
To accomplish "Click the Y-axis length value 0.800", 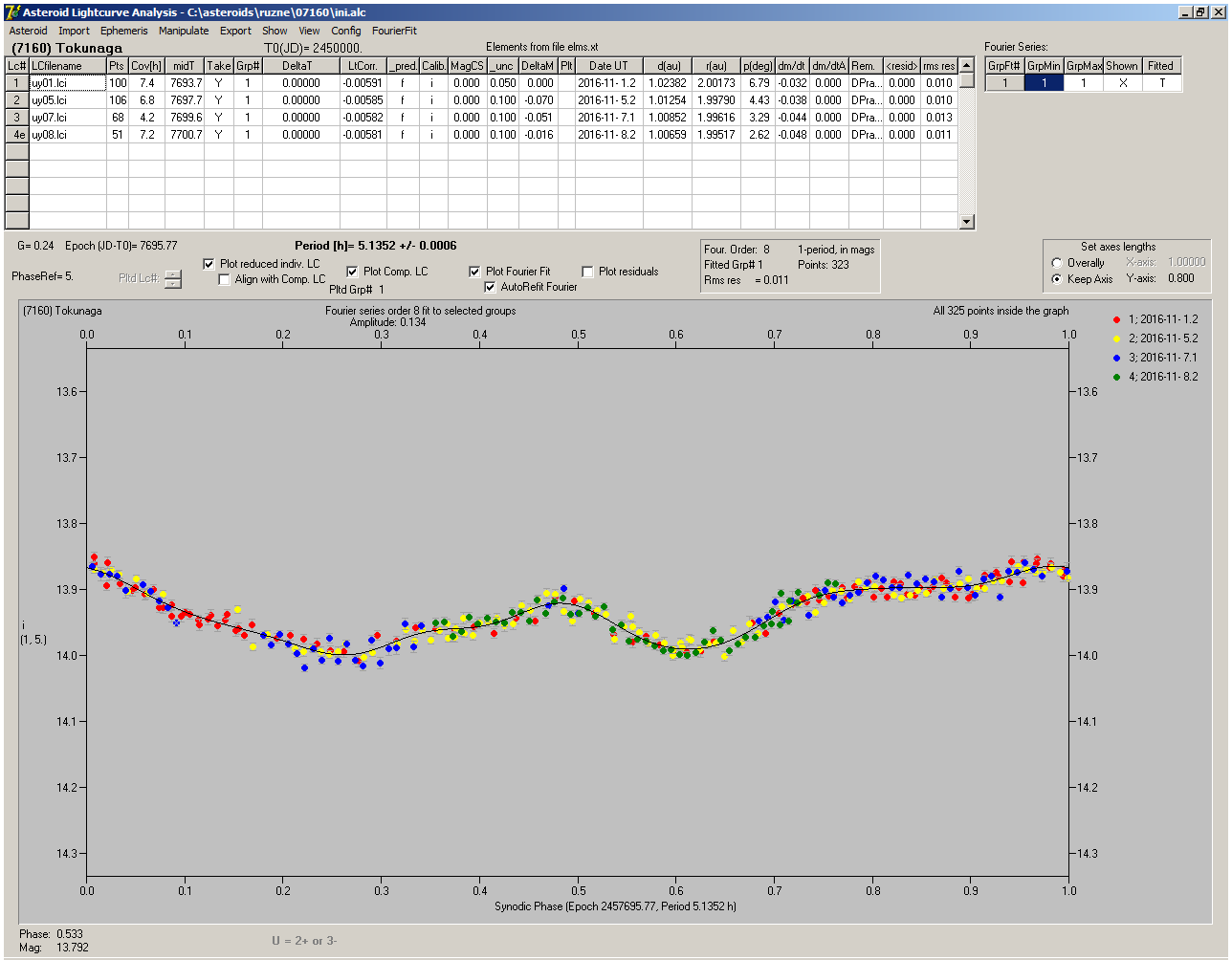I will point(1180,278).
